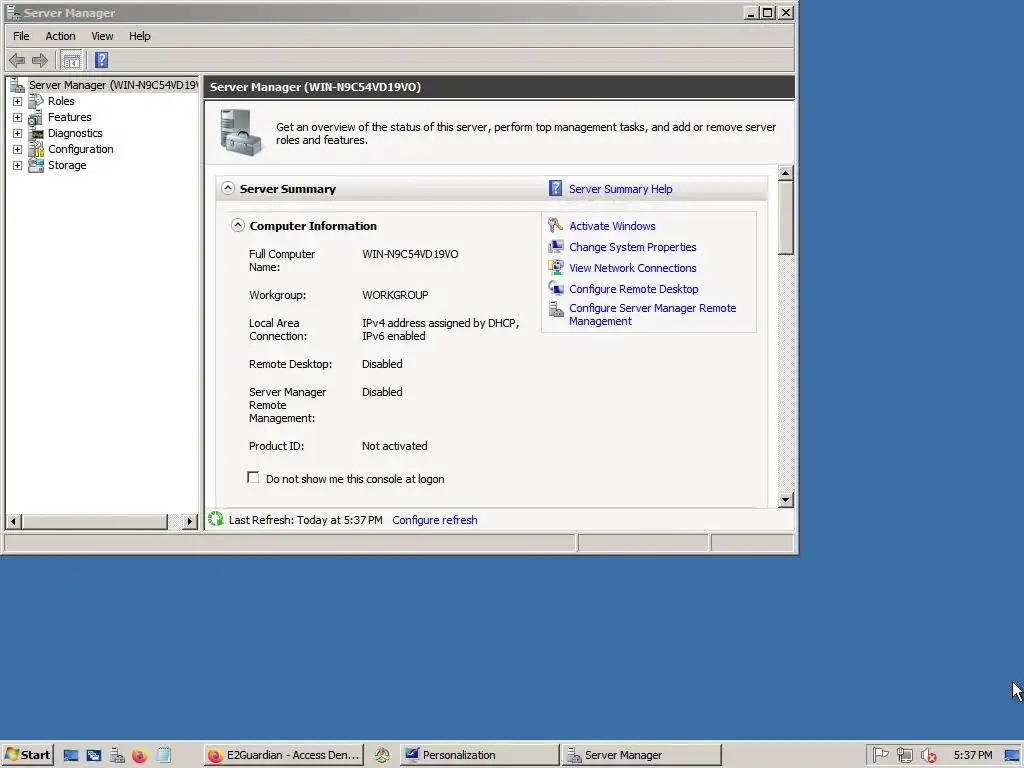Image resolution: width=1024 pixels, height=768 pixels.
Task: Click the network tray icon
Action: (904, 756)
